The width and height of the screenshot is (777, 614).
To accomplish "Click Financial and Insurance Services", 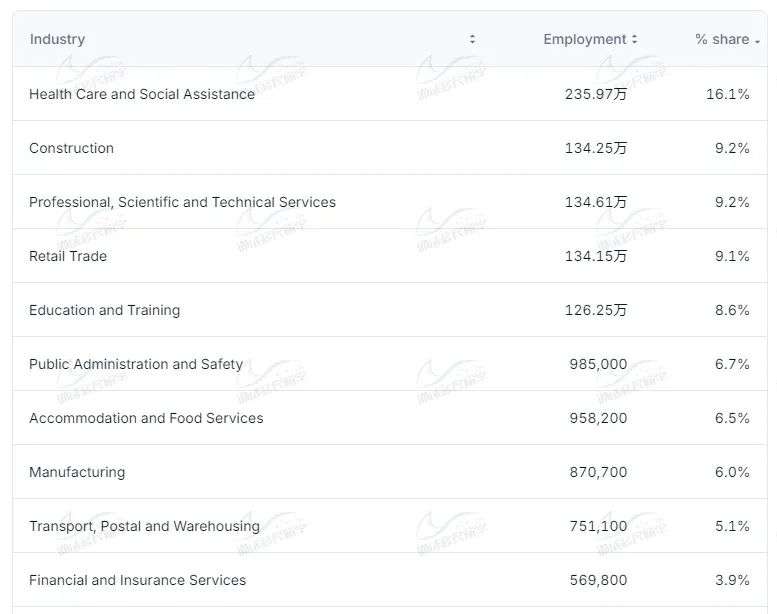I will [x=137, y=580].
